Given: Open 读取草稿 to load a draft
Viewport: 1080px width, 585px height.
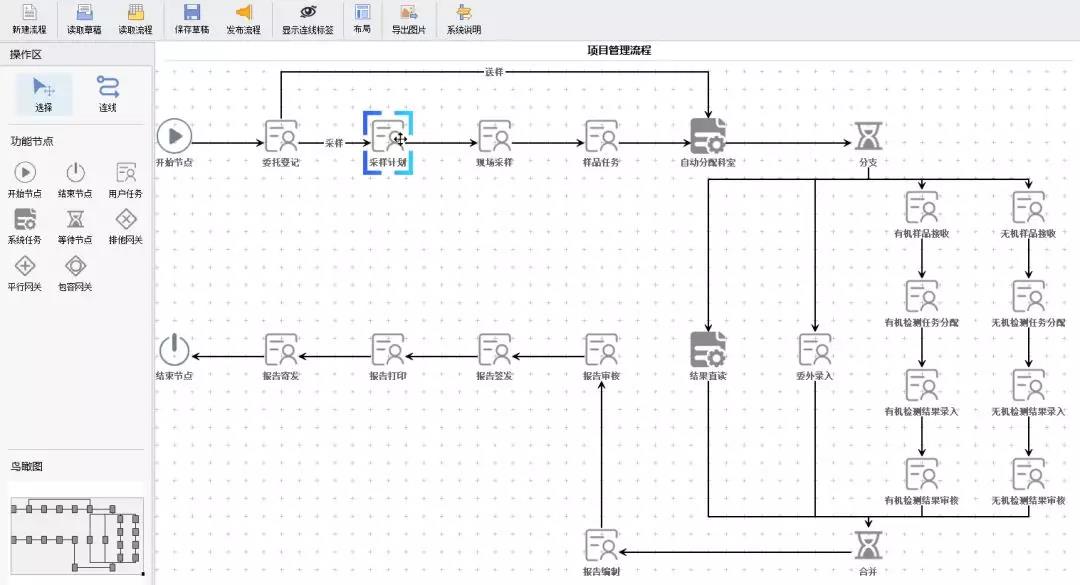Looking at the screenshot, I should pyautogui.click(x=84, y=18).
